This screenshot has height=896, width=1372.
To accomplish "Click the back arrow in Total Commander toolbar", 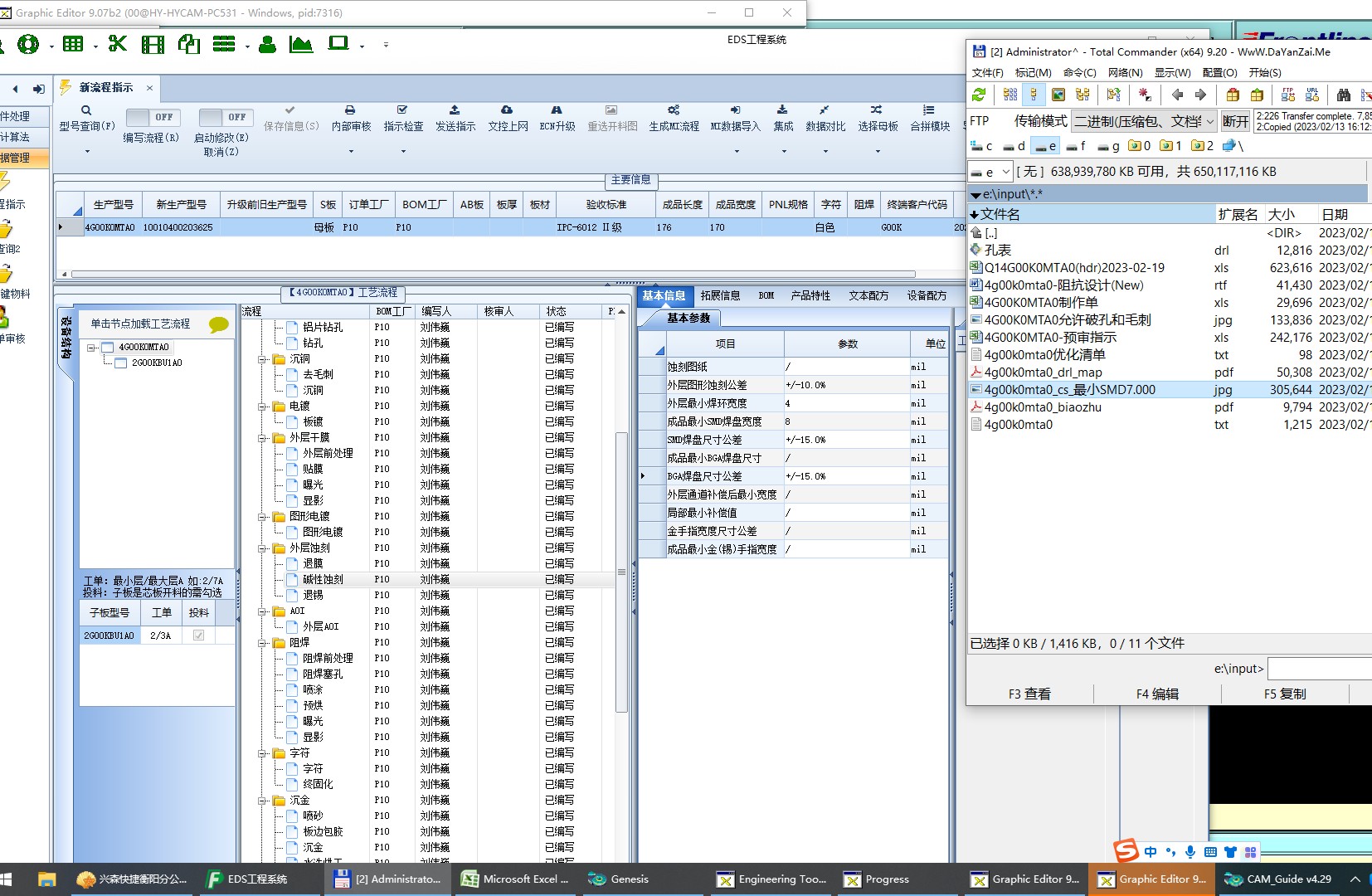I will tap(1177, 95).
